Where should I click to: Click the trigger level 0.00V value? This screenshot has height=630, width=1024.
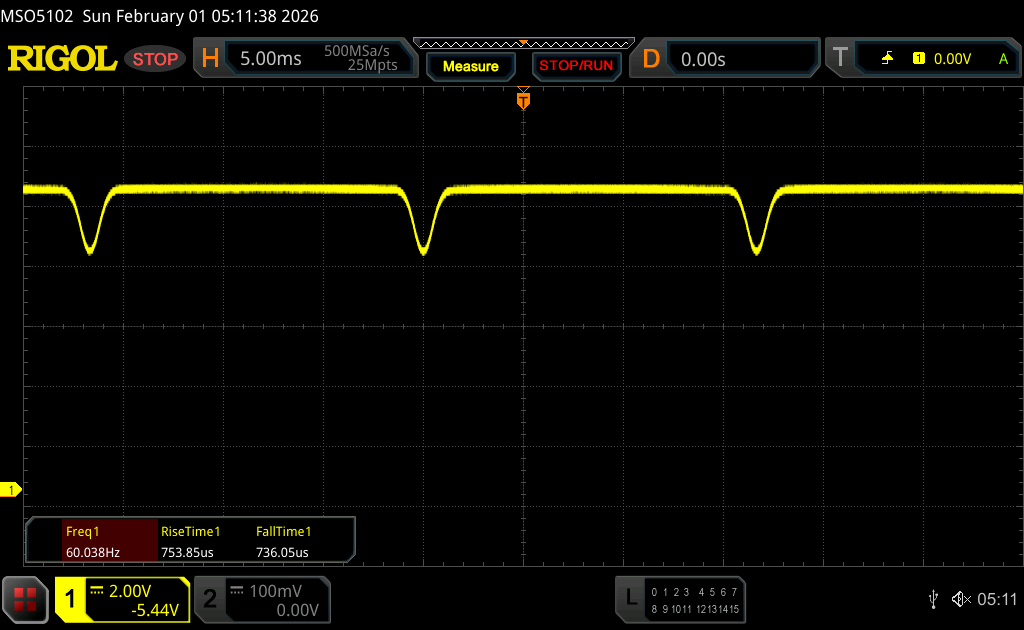pos(952,59)
